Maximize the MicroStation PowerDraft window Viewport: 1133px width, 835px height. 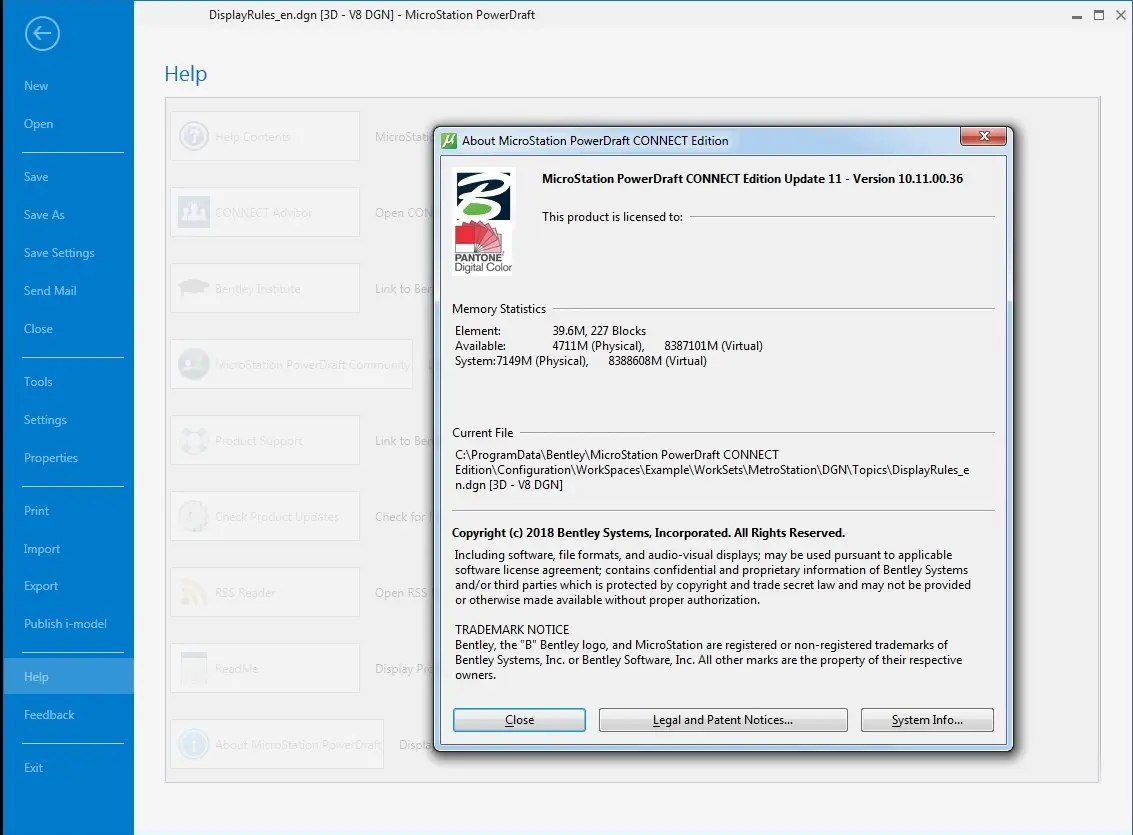(1098, 15)
